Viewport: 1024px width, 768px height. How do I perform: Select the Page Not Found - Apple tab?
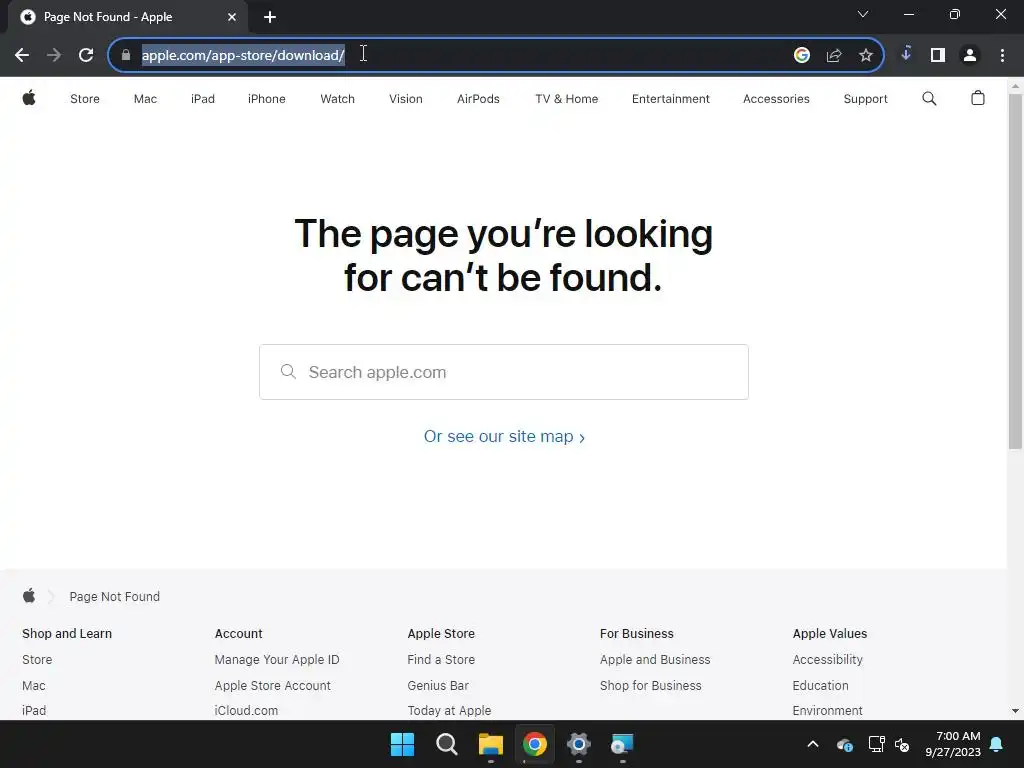click(x=128, y=17)
